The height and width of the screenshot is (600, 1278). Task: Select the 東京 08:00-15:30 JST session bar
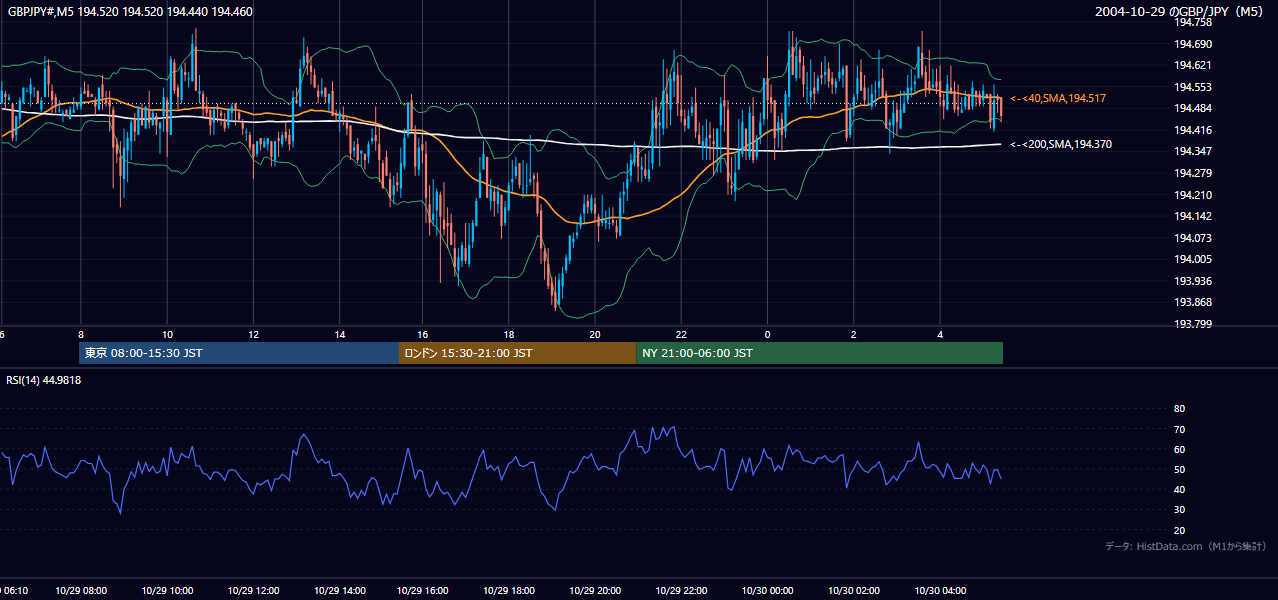(x=239, y=353)
